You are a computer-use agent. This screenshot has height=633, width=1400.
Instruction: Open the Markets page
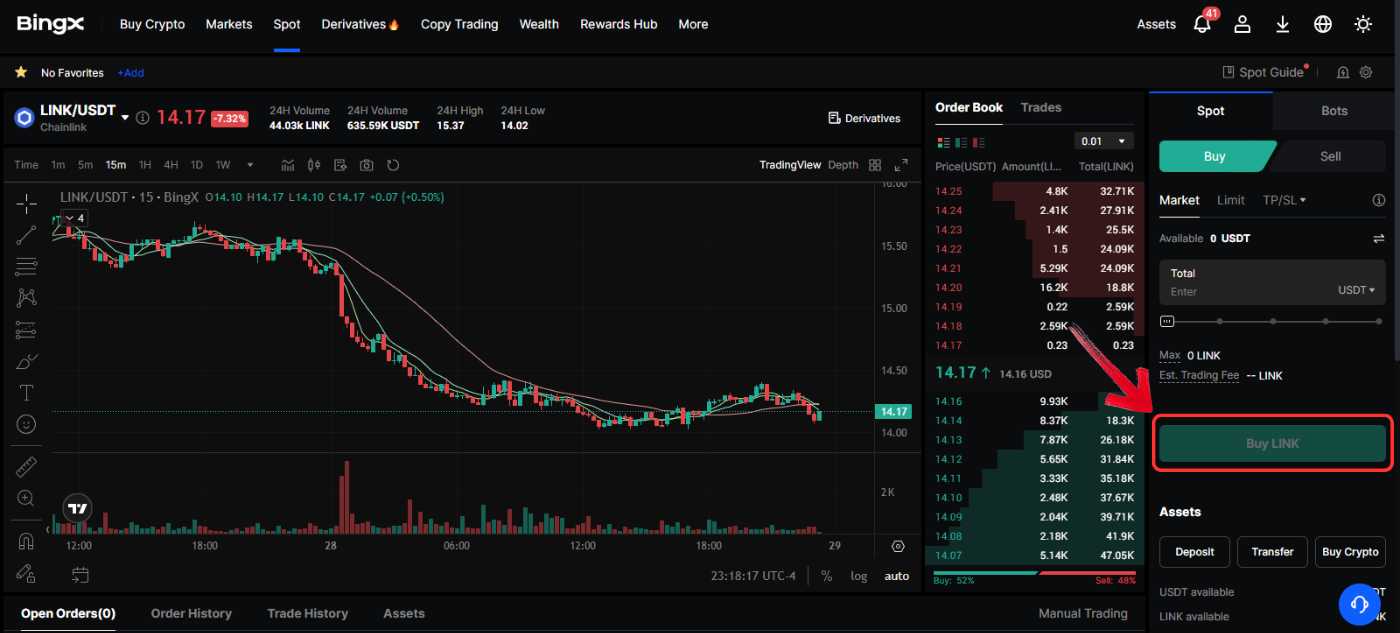[x=229, y=24]
